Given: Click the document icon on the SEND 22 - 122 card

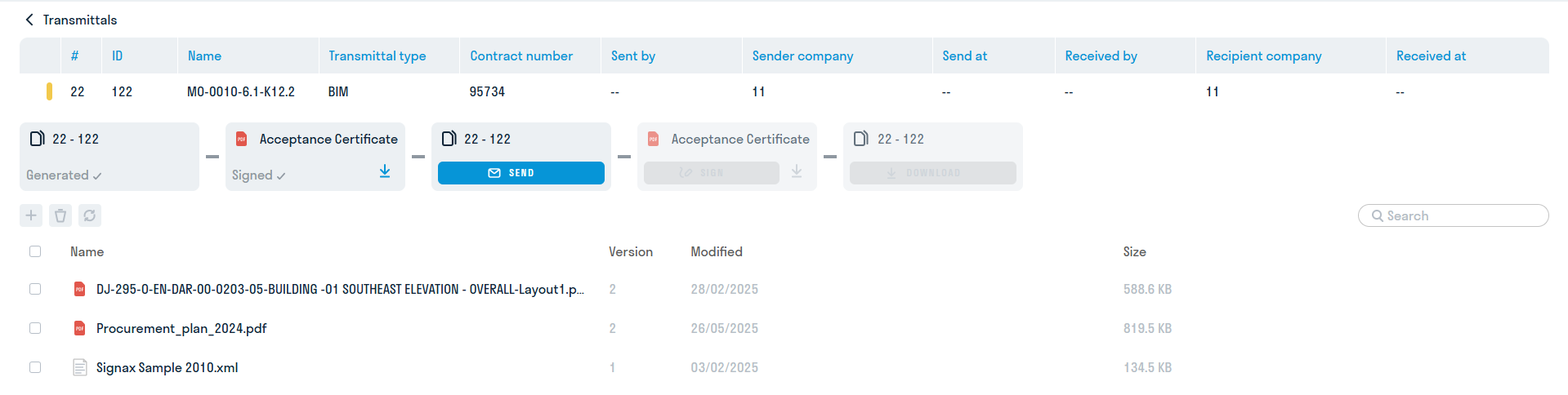Looking at the screenshot, I should click(x=449, y=139).
